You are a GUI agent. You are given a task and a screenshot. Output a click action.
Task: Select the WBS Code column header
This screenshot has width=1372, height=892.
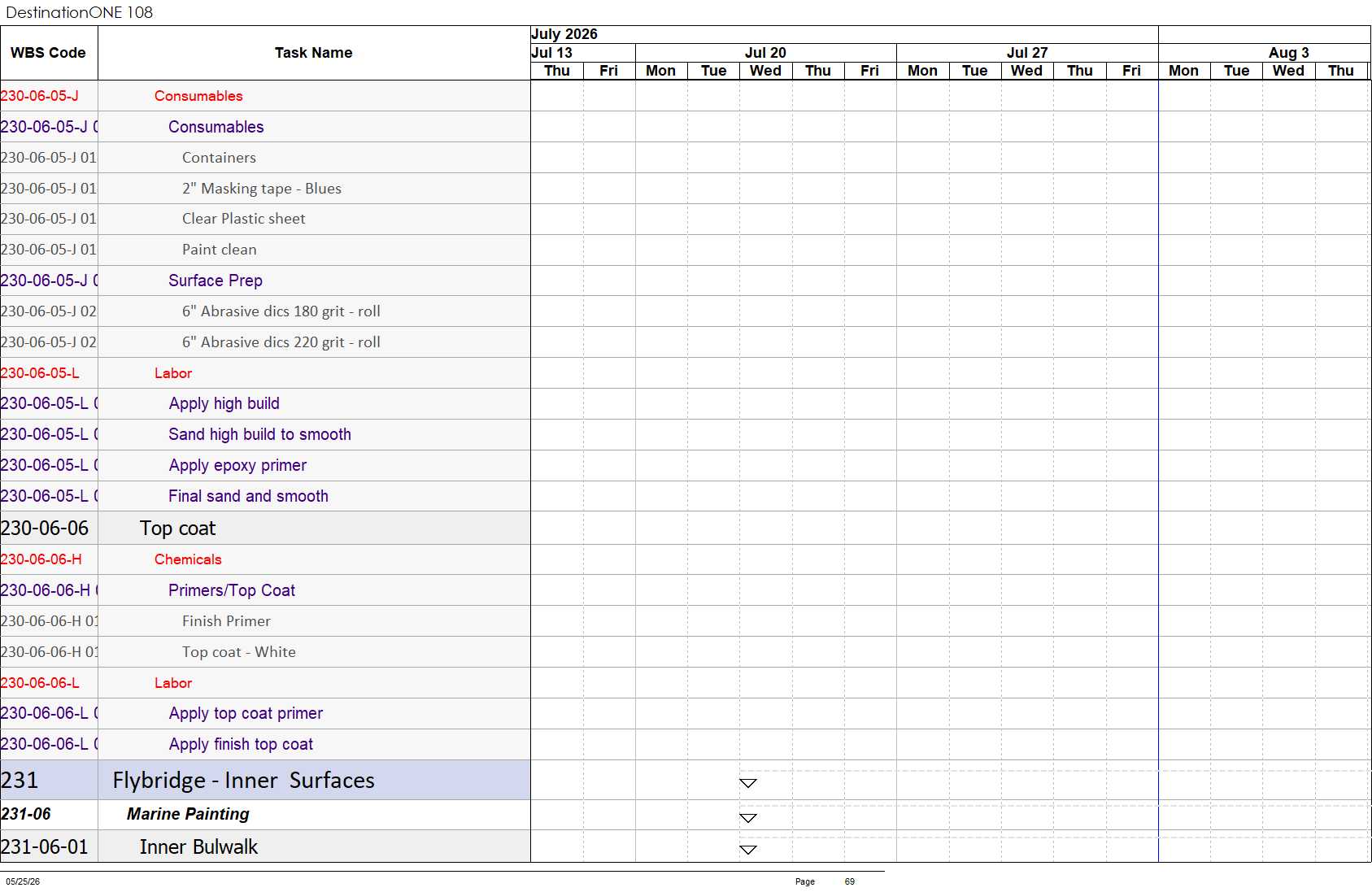click(x=49, y=53)
